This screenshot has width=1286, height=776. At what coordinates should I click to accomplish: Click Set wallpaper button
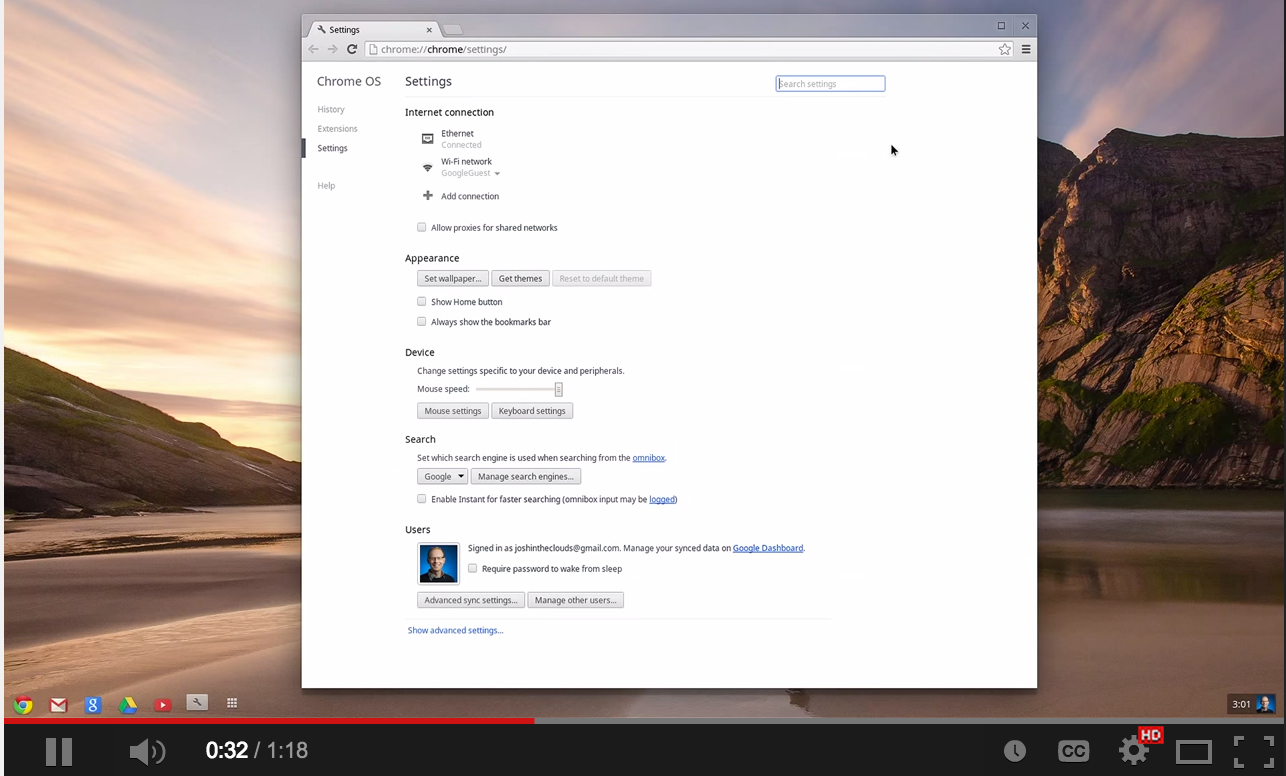453,278
